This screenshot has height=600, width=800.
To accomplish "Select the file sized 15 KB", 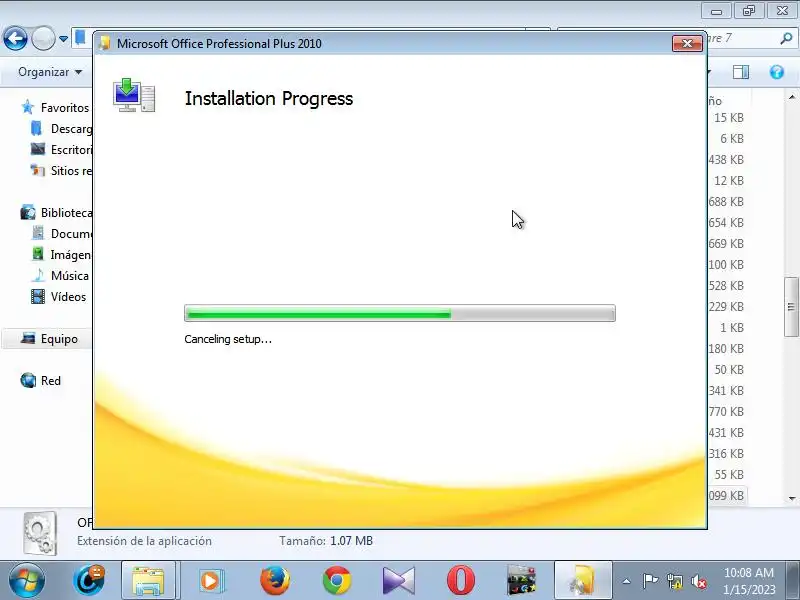I will click(729, 118).
